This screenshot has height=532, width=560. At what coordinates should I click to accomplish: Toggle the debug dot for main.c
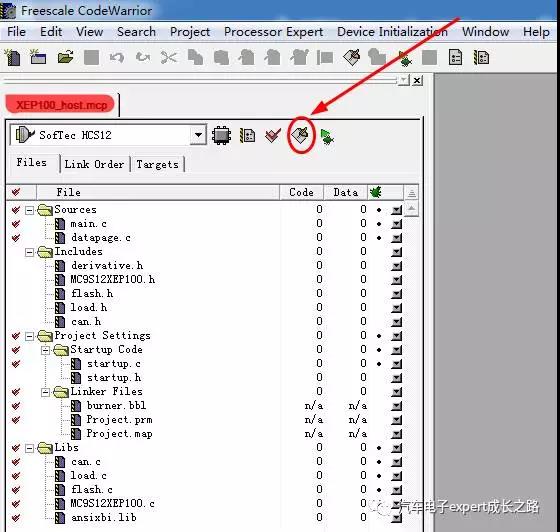coord(379,224)
